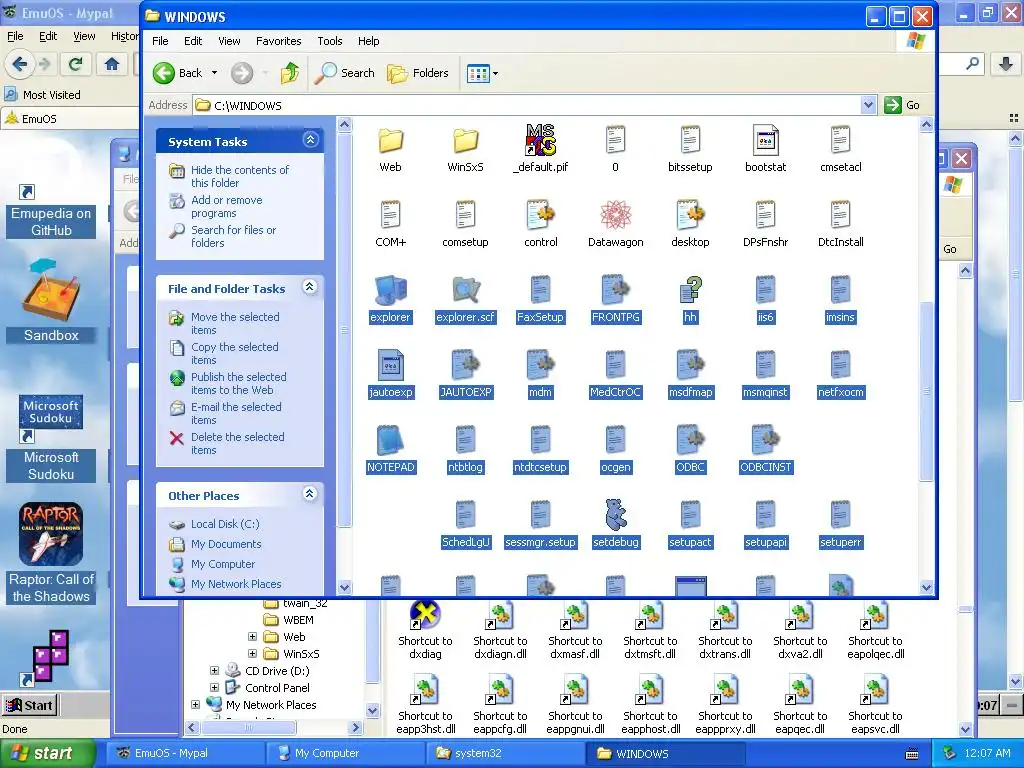Select the ODBCINST settings file
This screenshot has width=1024, height=768.
(x=765, y=440)
